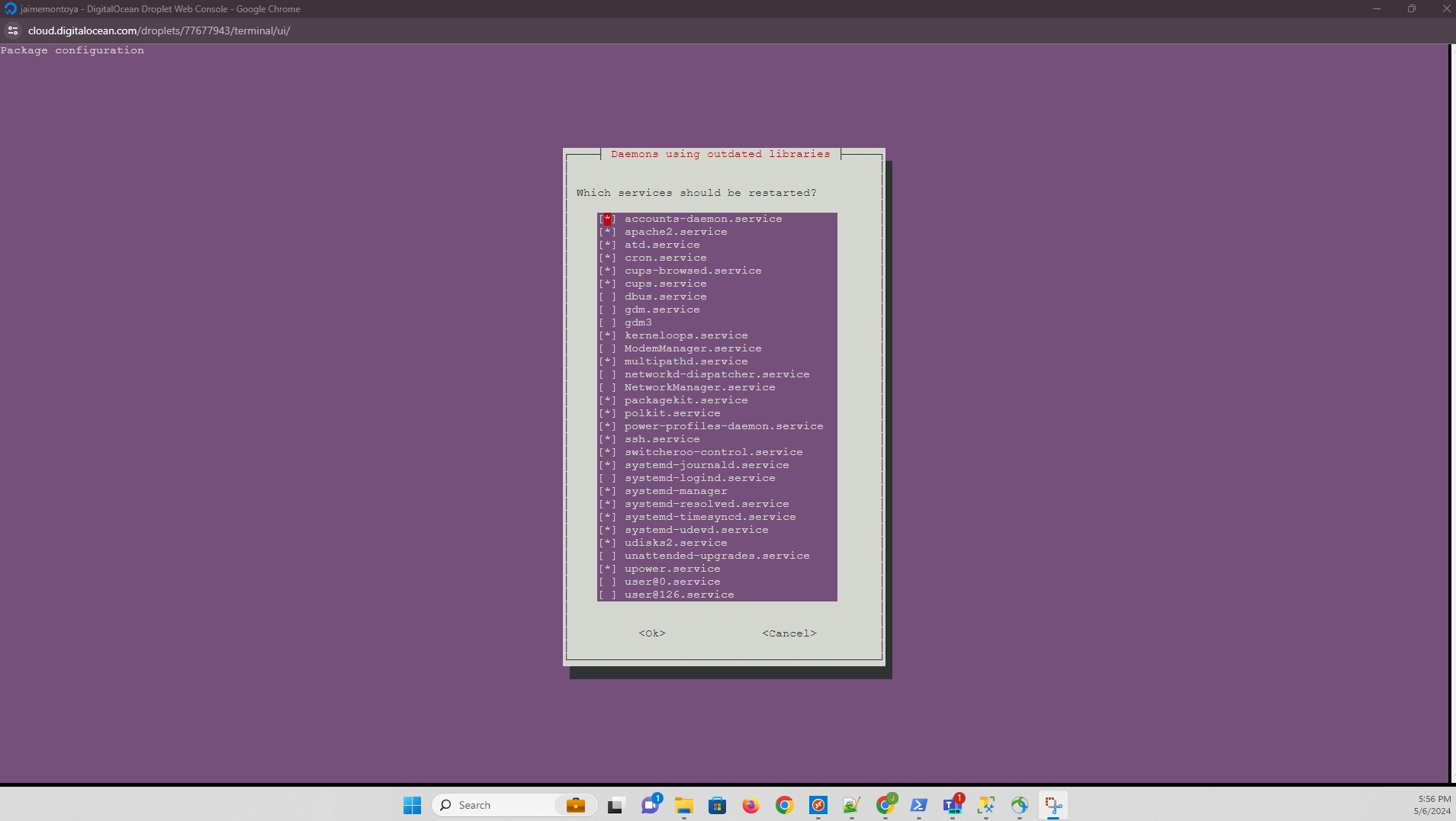This screenshot has height=821, width=1456.
Task: Open the Notepad++ taskbar icon
Action: 851,805
